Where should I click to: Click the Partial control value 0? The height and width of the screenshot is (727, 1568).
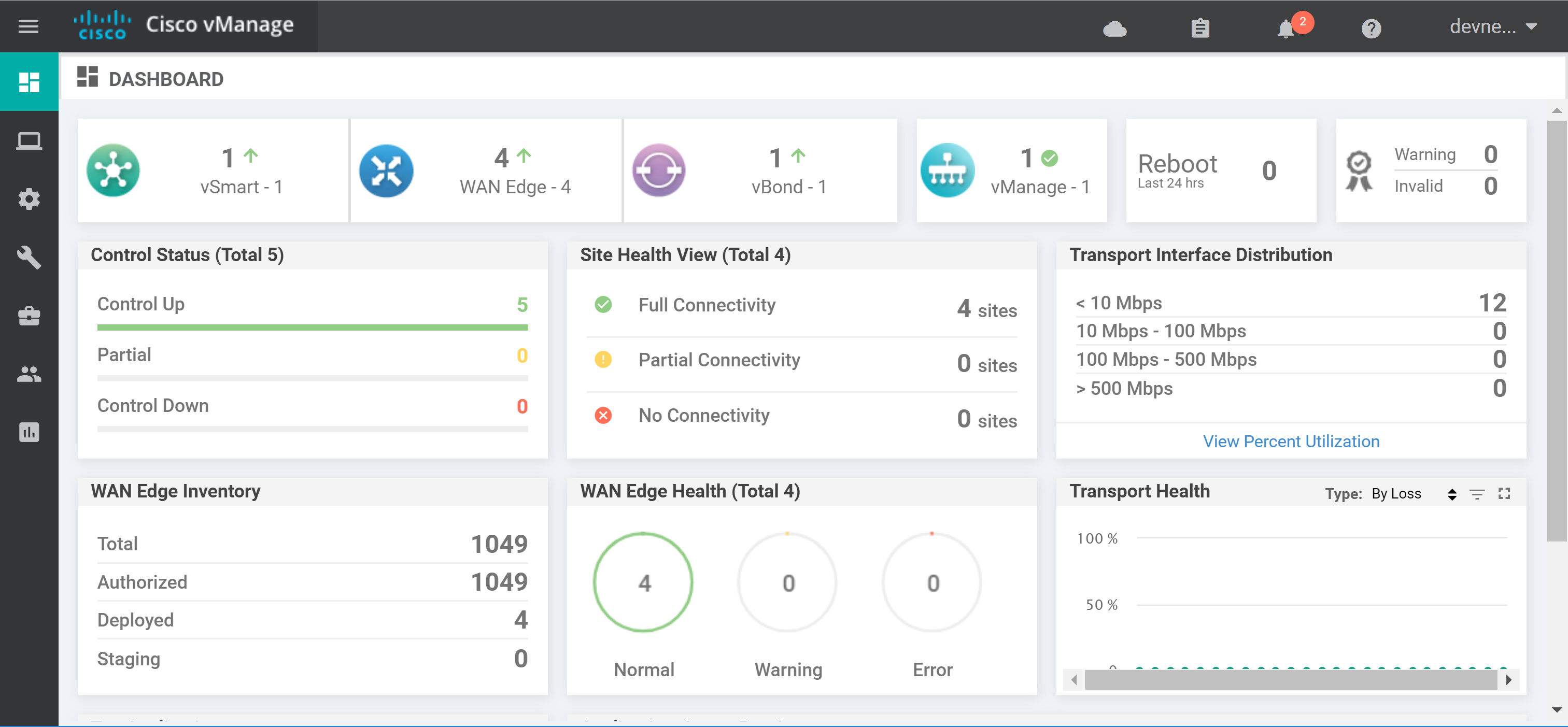521,355
